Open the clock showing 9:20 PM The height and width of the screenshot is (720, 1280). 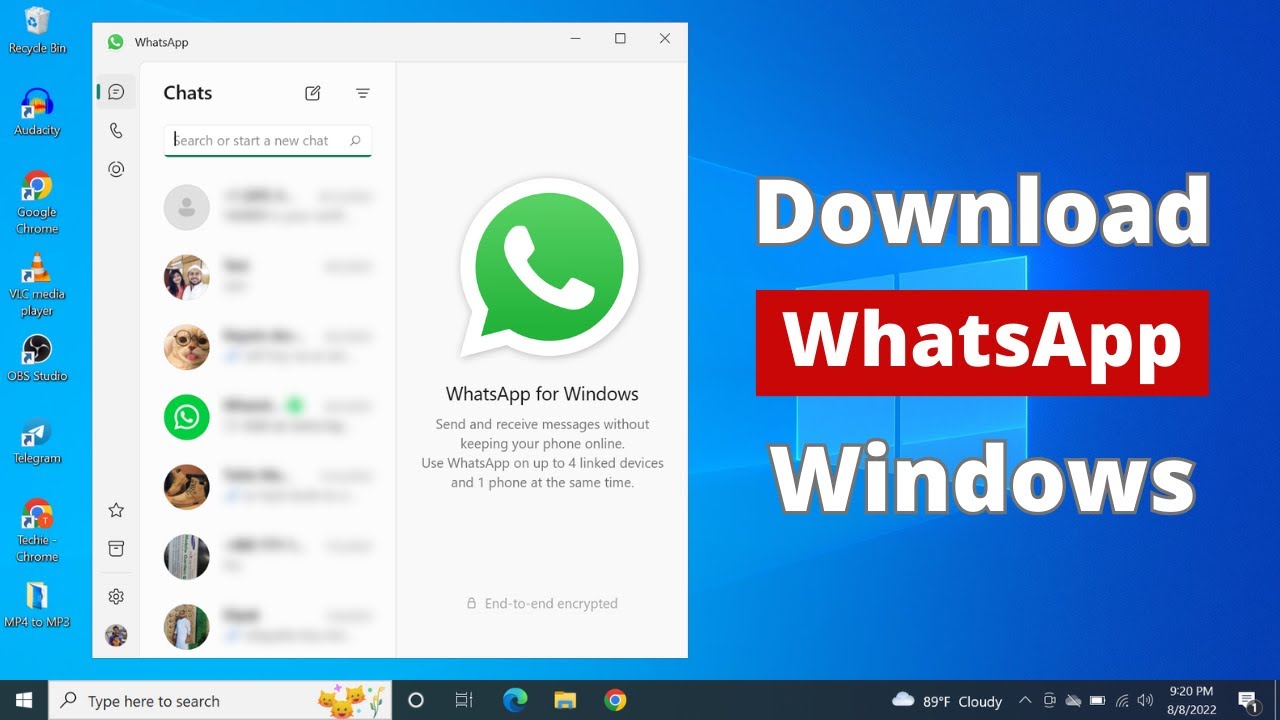click(x=1190, y=700)
